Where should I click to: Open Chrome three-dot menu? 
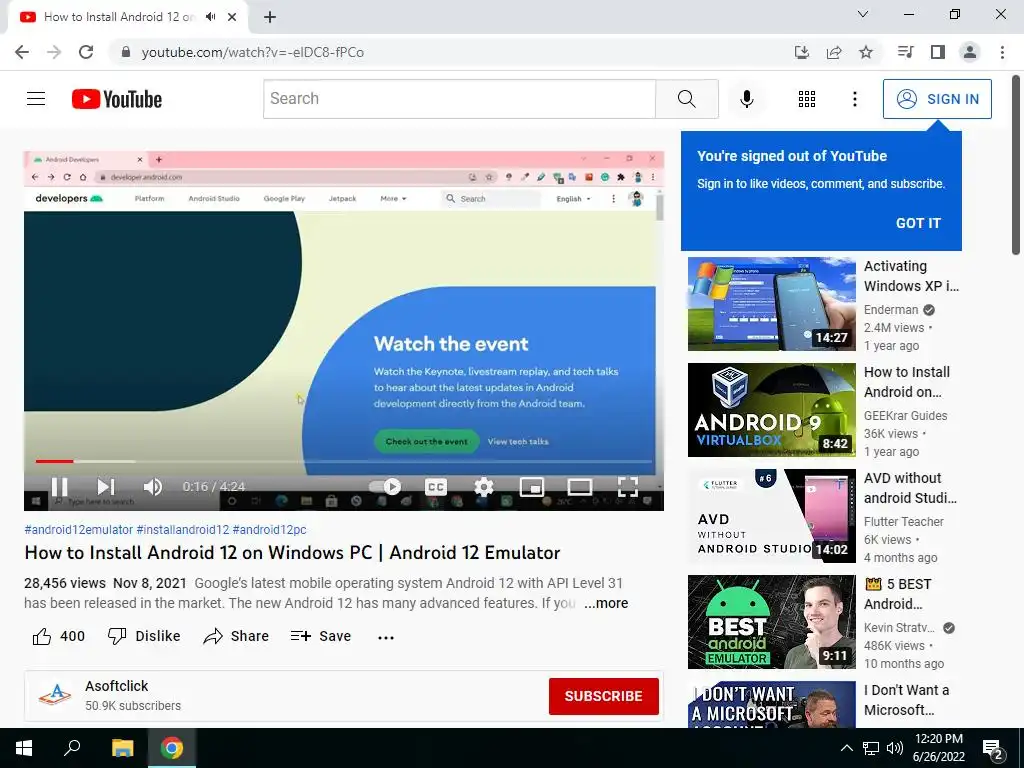[x=1002, y=52]
